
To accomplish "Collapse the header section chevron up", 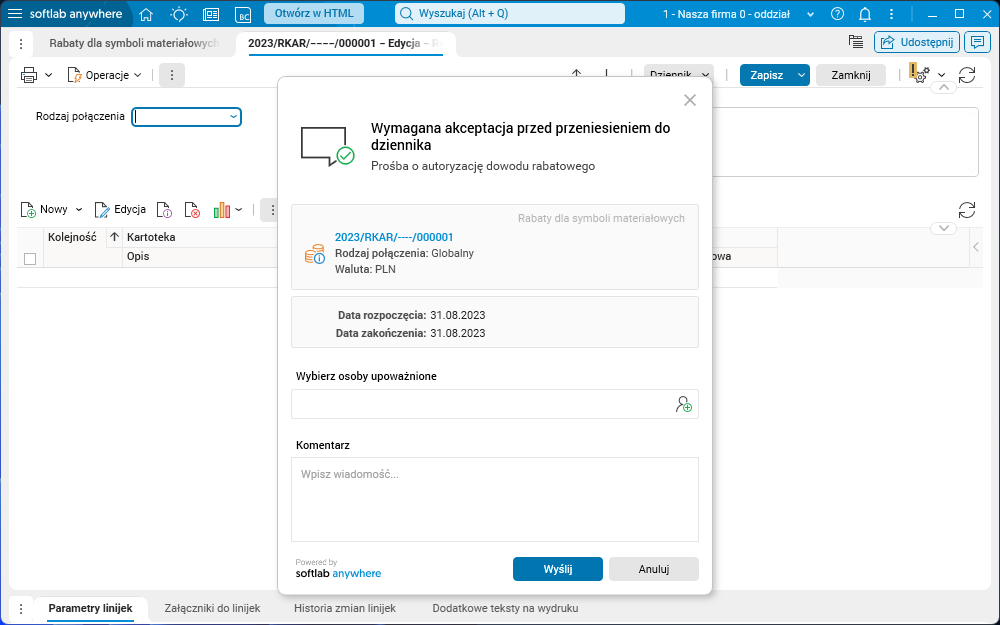I will point(944,88).
